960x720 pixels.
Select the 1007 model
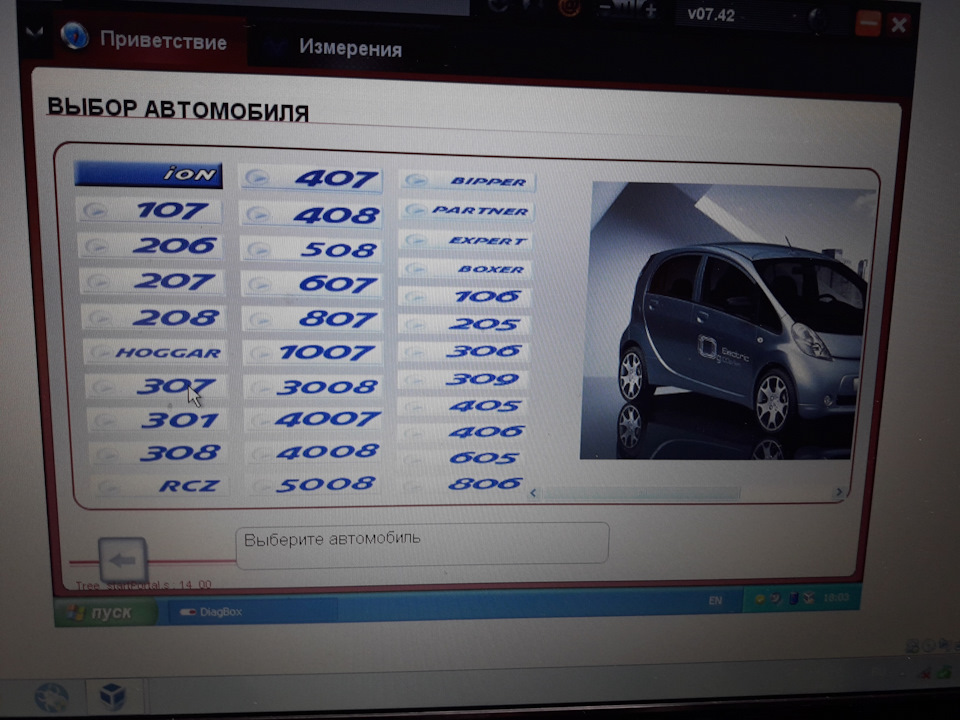pyautogui.click(x=313, y=353)
